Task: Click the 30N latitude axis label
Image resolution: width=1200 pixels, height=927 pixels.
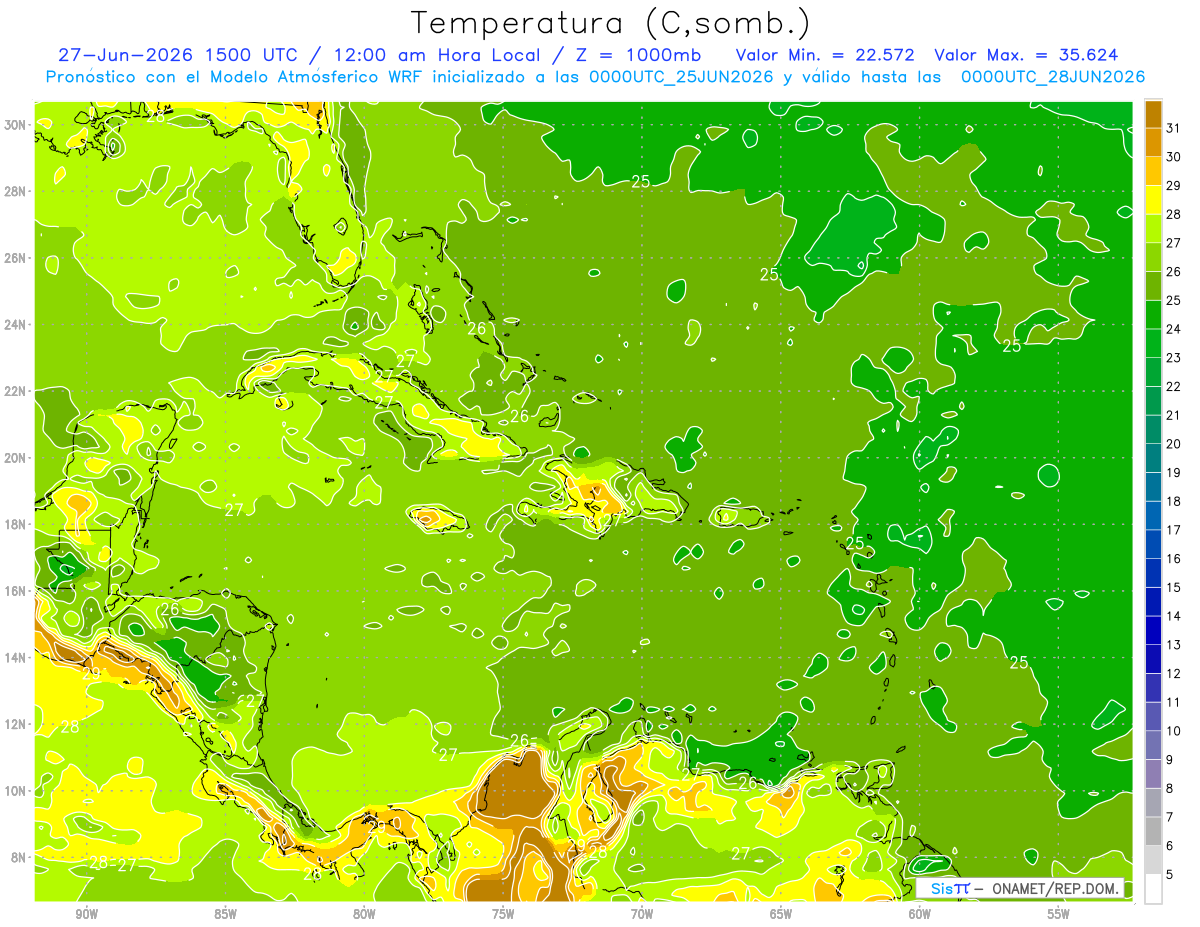Action: pyautogui.click(x=16, y=125)
